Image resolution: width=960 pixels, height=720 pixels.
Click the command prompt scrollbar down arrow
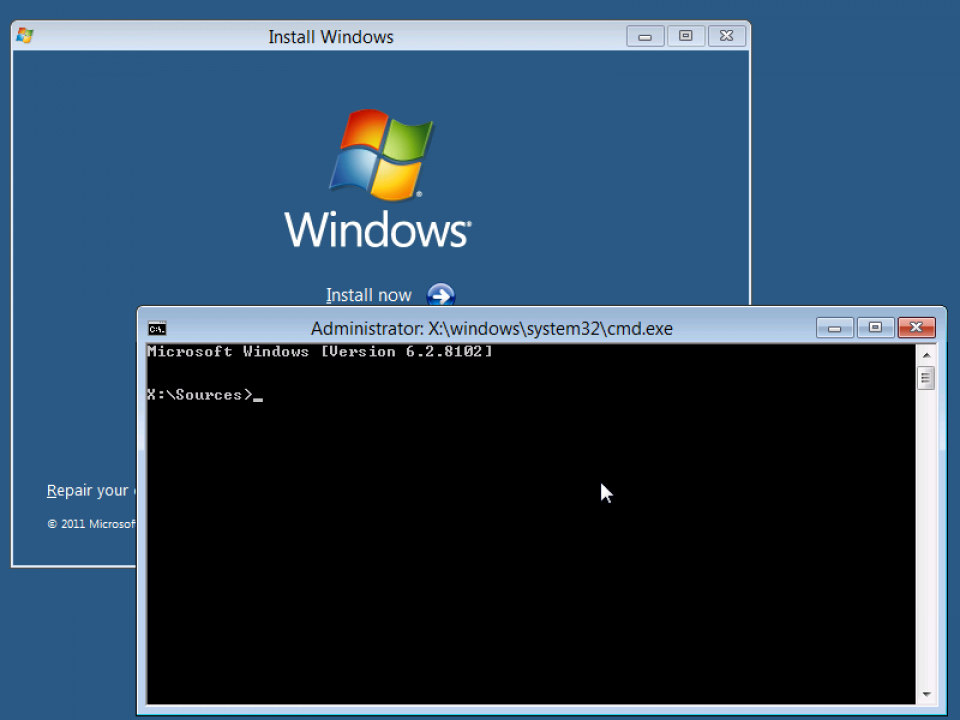926,694
